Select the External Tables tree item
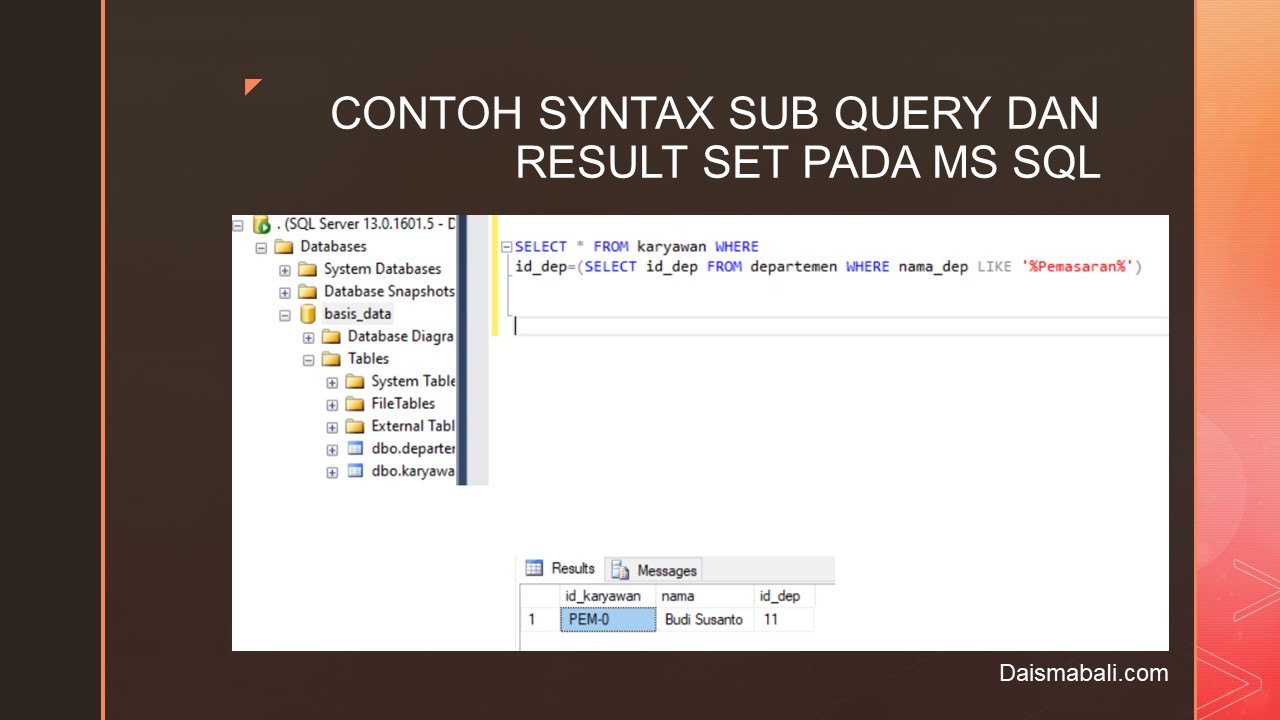This screenshot has width=1280, height=720. click(412, 426)
